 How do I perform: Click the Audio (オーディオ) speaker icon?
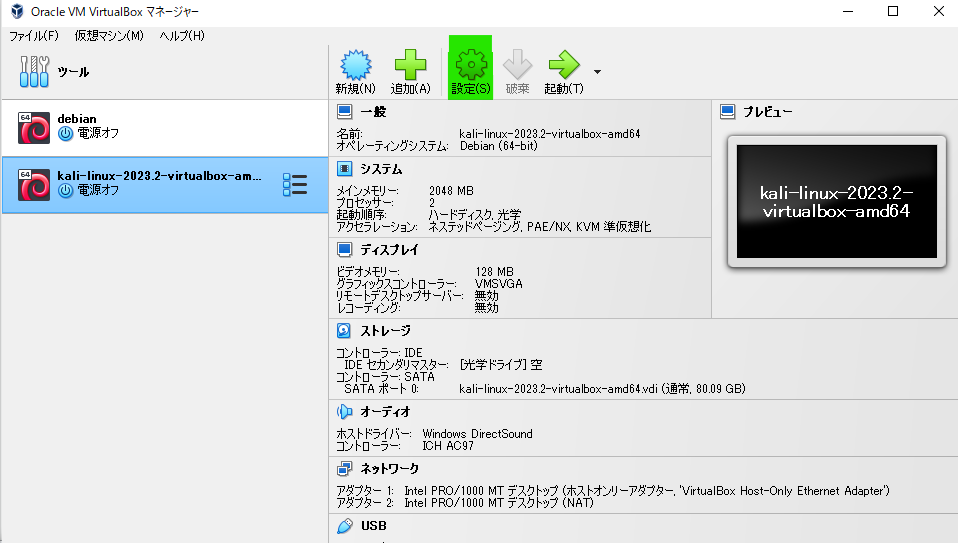pos(345,412)
